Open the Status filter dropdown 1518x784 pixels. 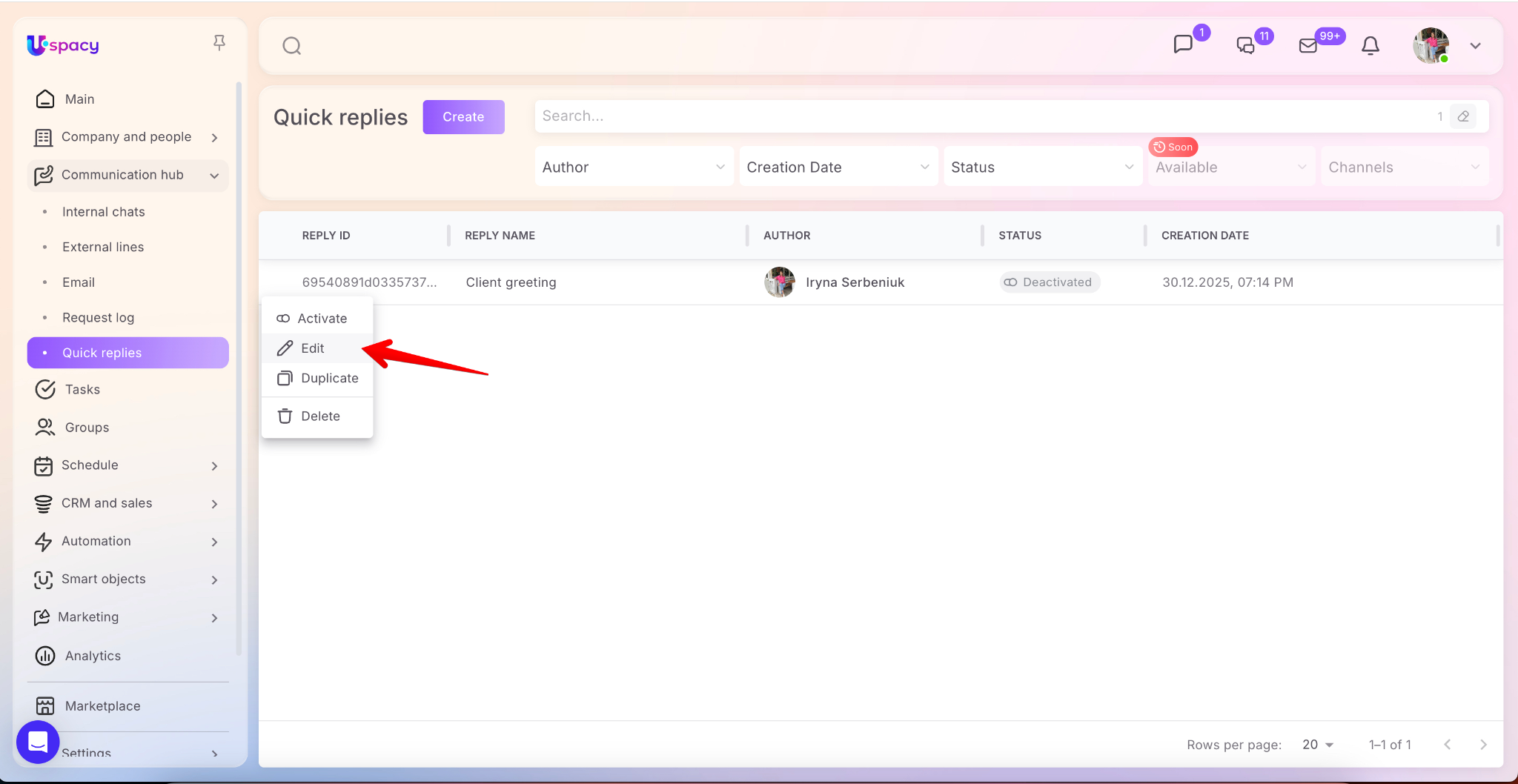1042,167
